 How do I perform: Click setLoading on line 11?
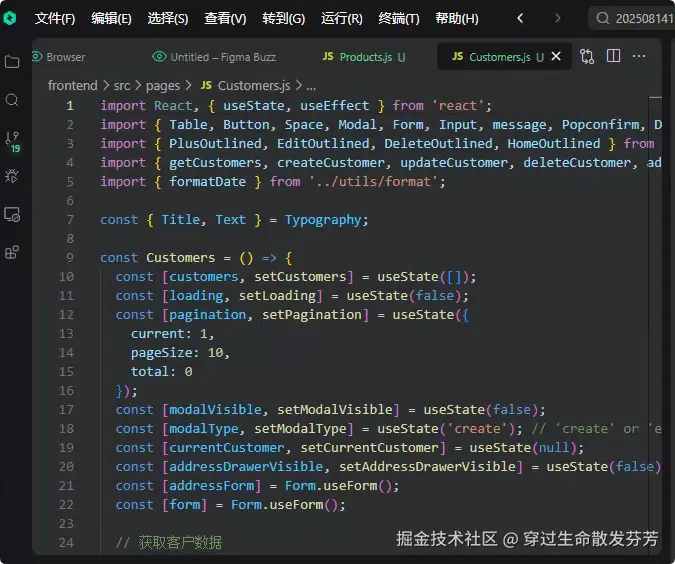(x=277, y=296)
